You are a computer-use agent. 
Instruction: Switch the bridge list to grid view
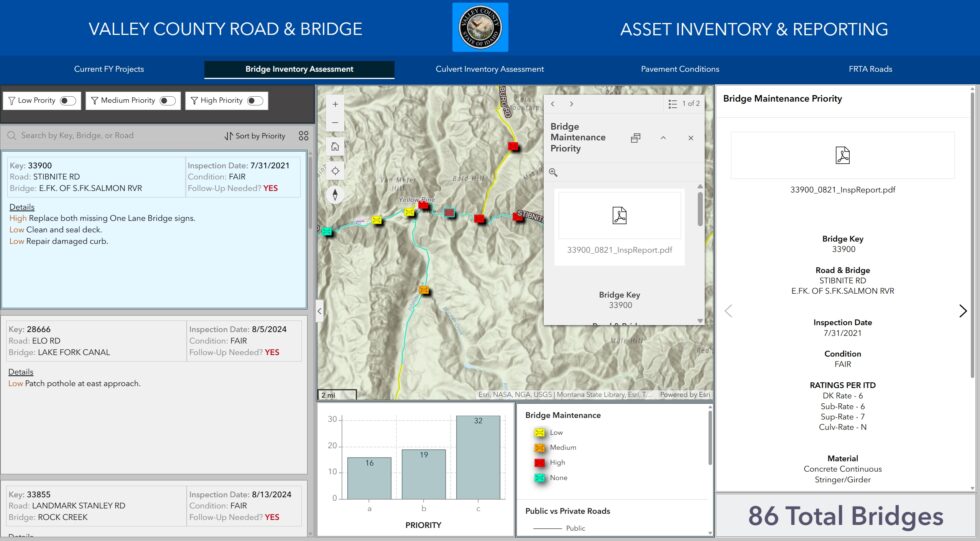tap(304, 136)
